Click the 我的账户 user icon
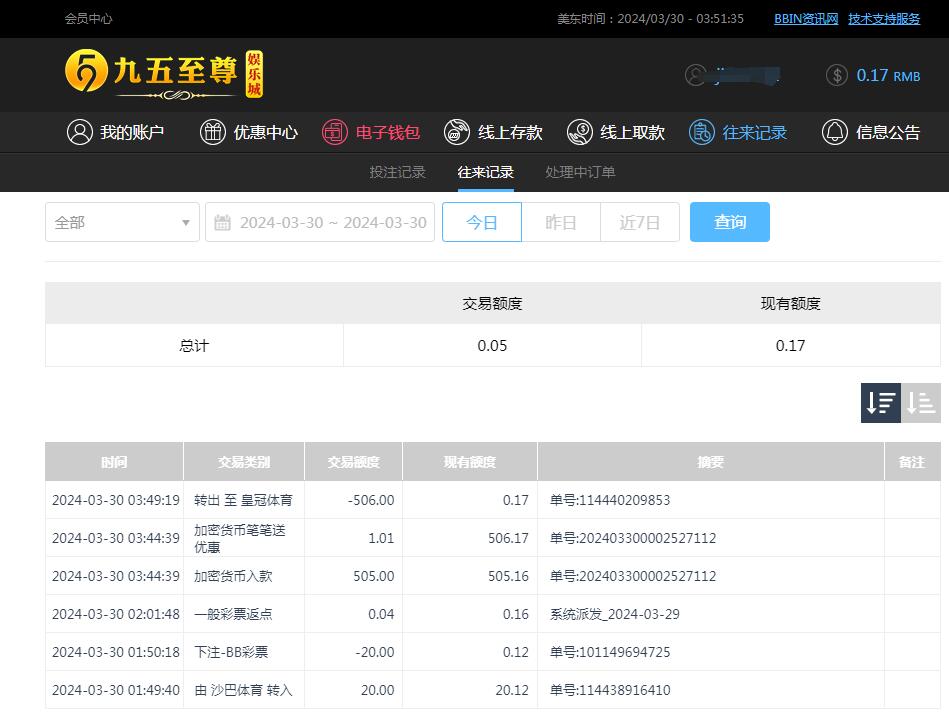The height and width of the screenshot is (719, 949). click(80, 132)
